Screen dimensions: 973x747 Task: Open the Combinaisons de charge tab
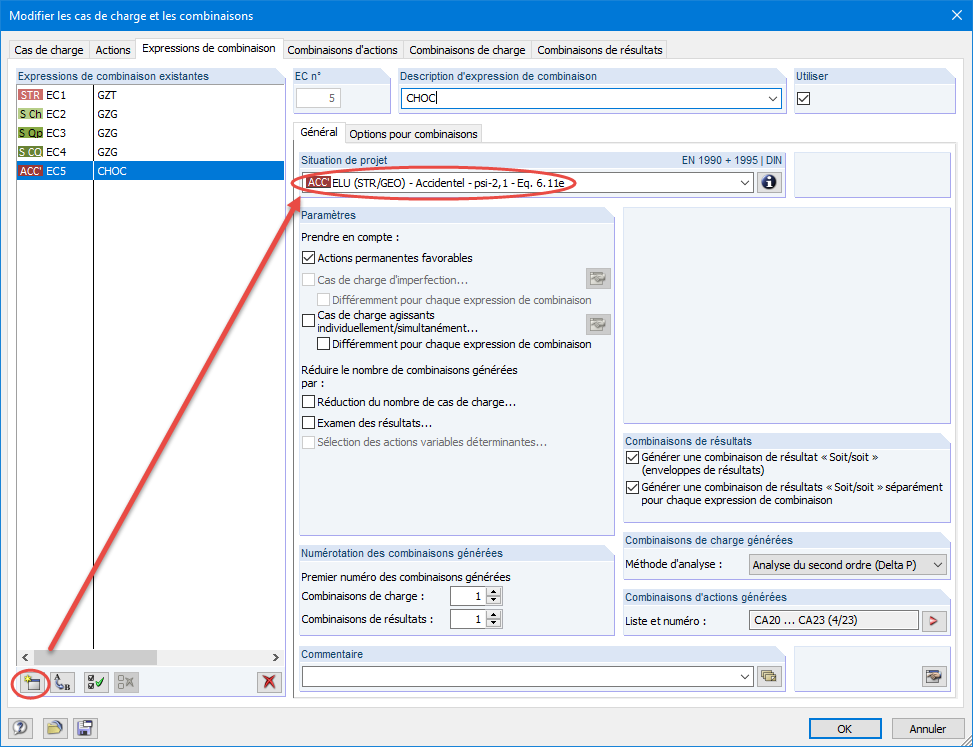pos(467,50)
